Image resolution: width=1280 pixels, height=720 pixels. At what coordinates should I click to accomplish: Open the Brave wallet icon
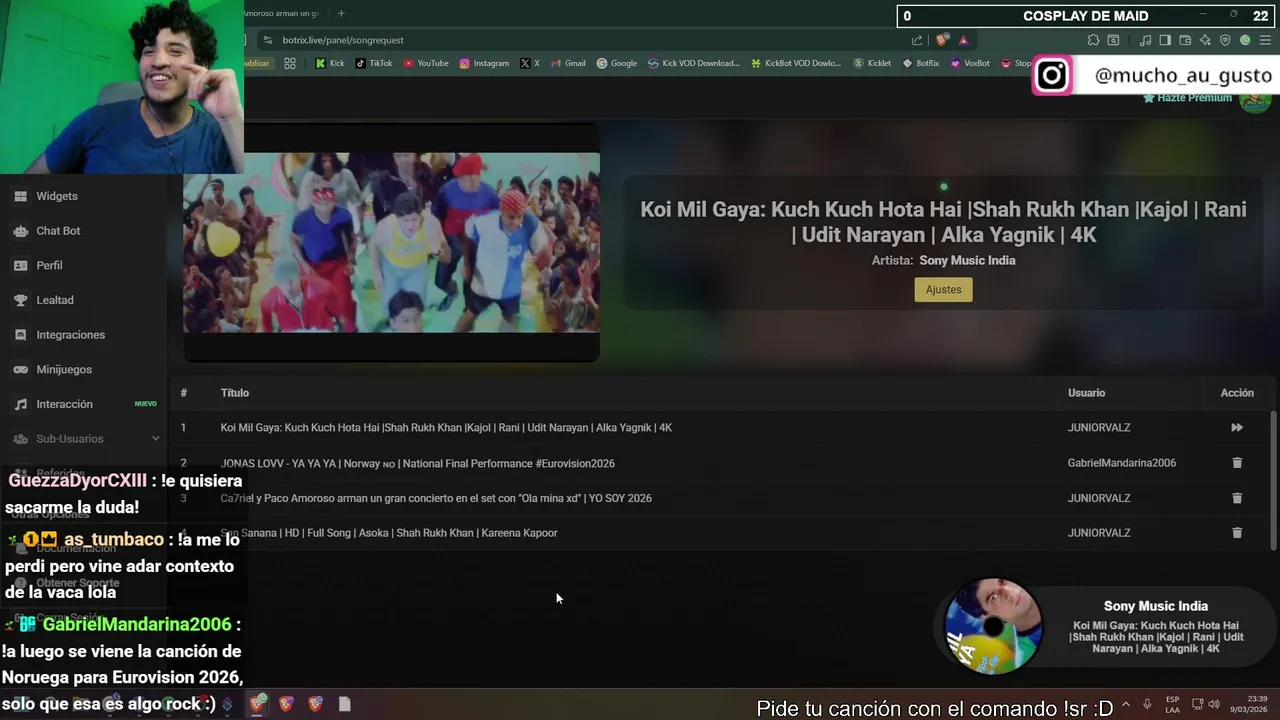pyautogui.click(x=1185, y=40)
